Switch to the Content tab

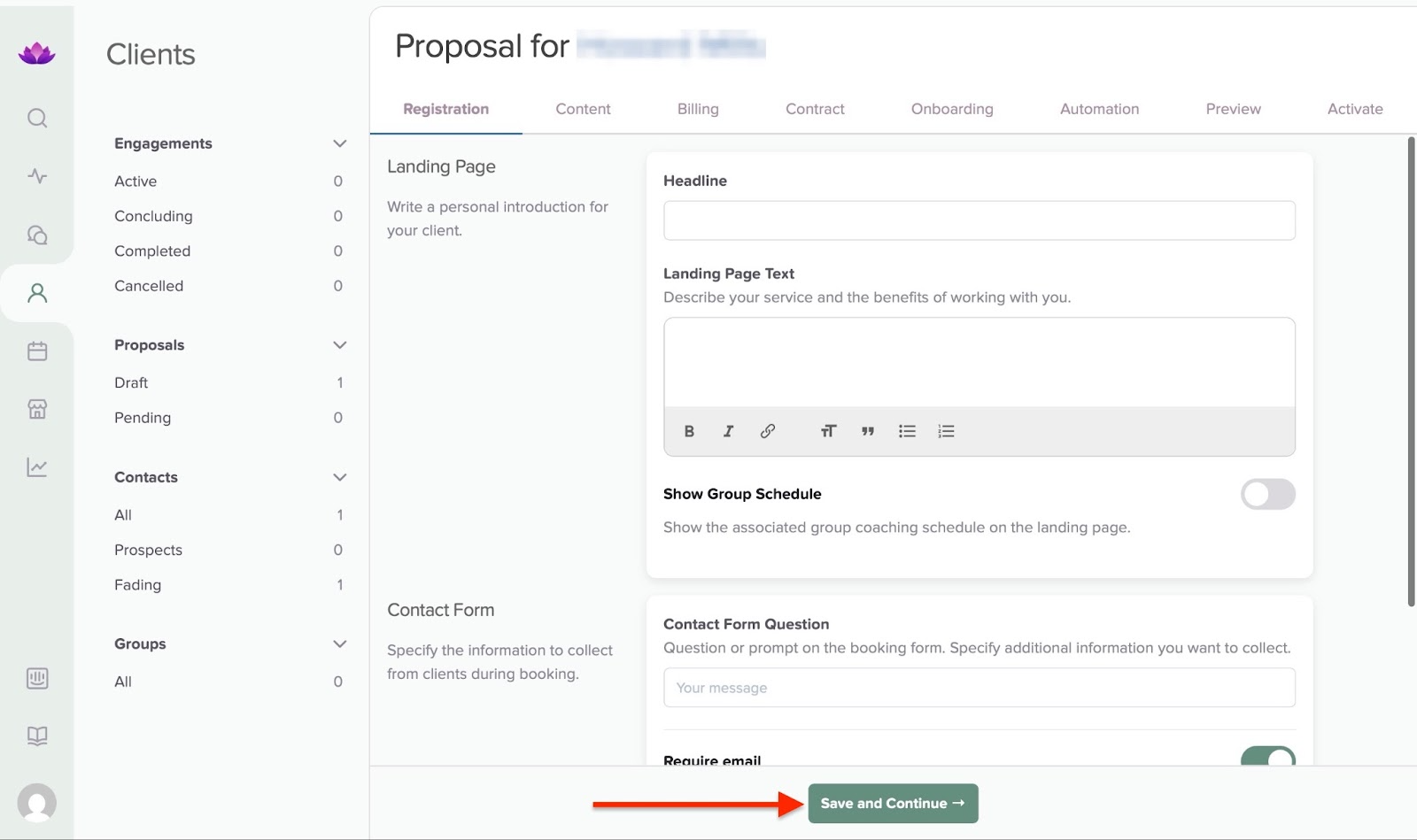pos(583,109)
